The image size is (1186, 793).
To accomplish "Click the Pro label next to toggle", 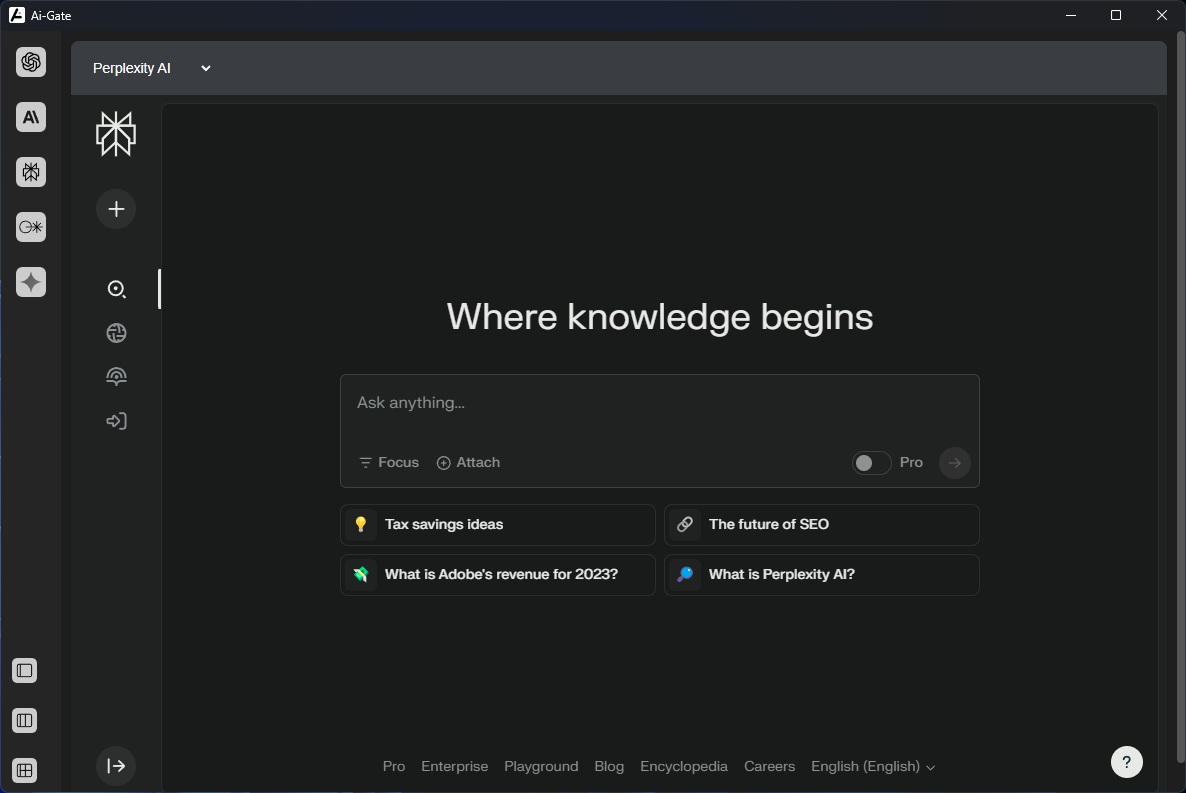I will (911, 462).
